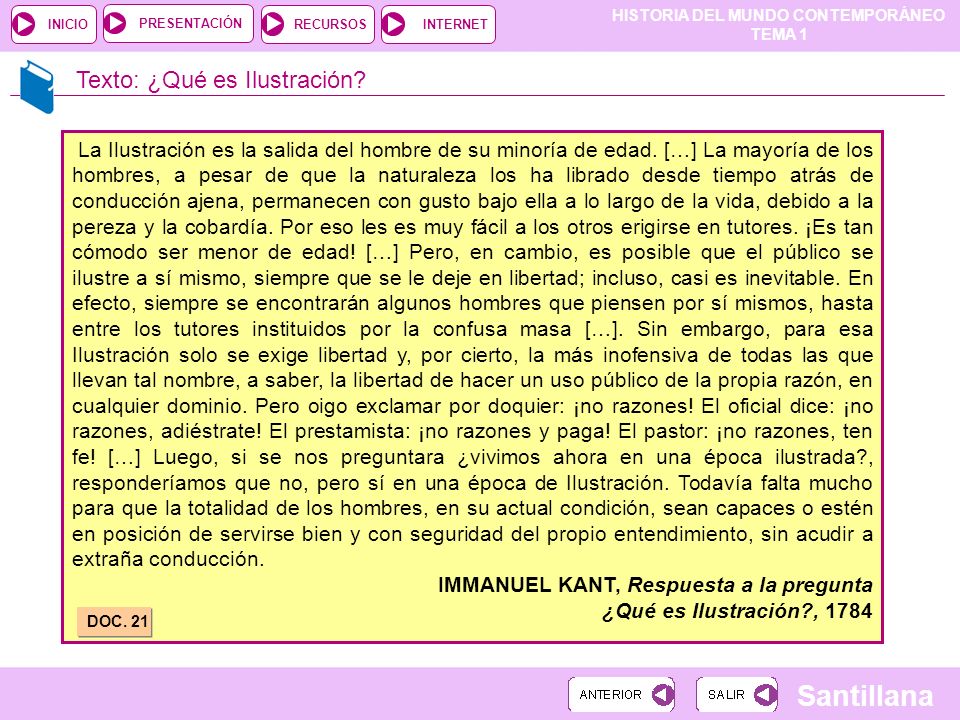Click the 'TEMA 1' header text

click(779, 34)
